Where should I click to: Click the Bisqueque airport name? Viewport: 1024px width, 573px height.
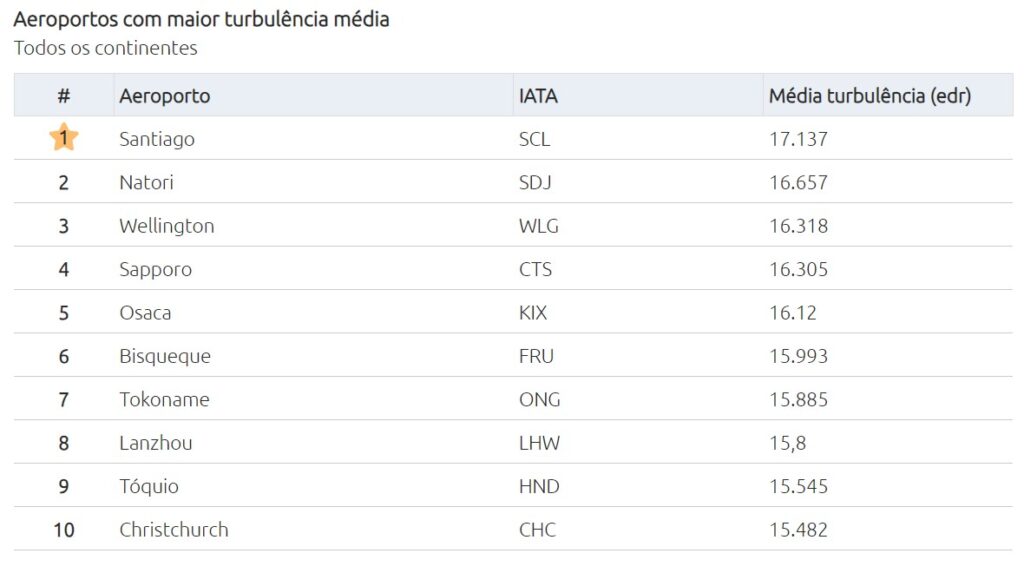pyautogui.click(x=165, y=356)
